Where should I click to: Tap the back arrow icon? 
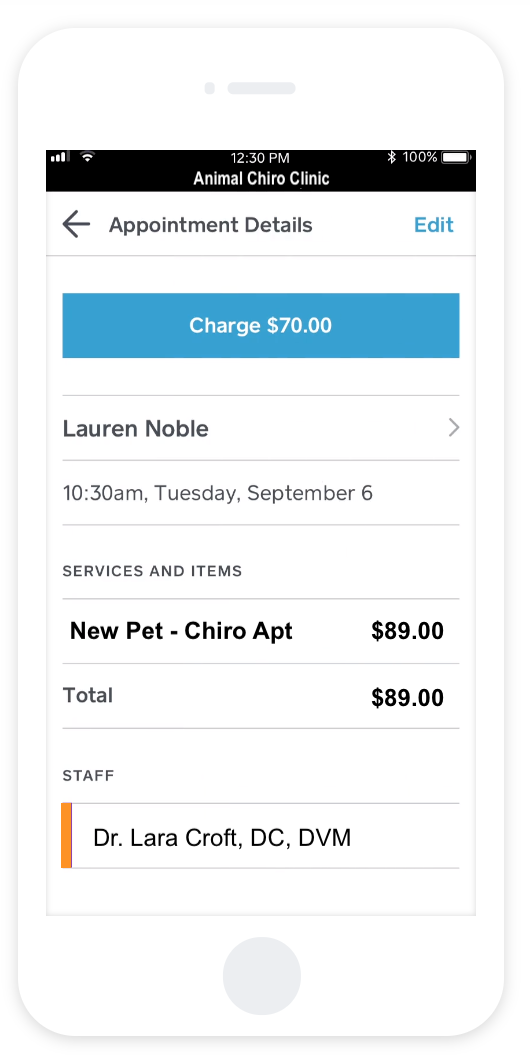(x=76, y=224)
